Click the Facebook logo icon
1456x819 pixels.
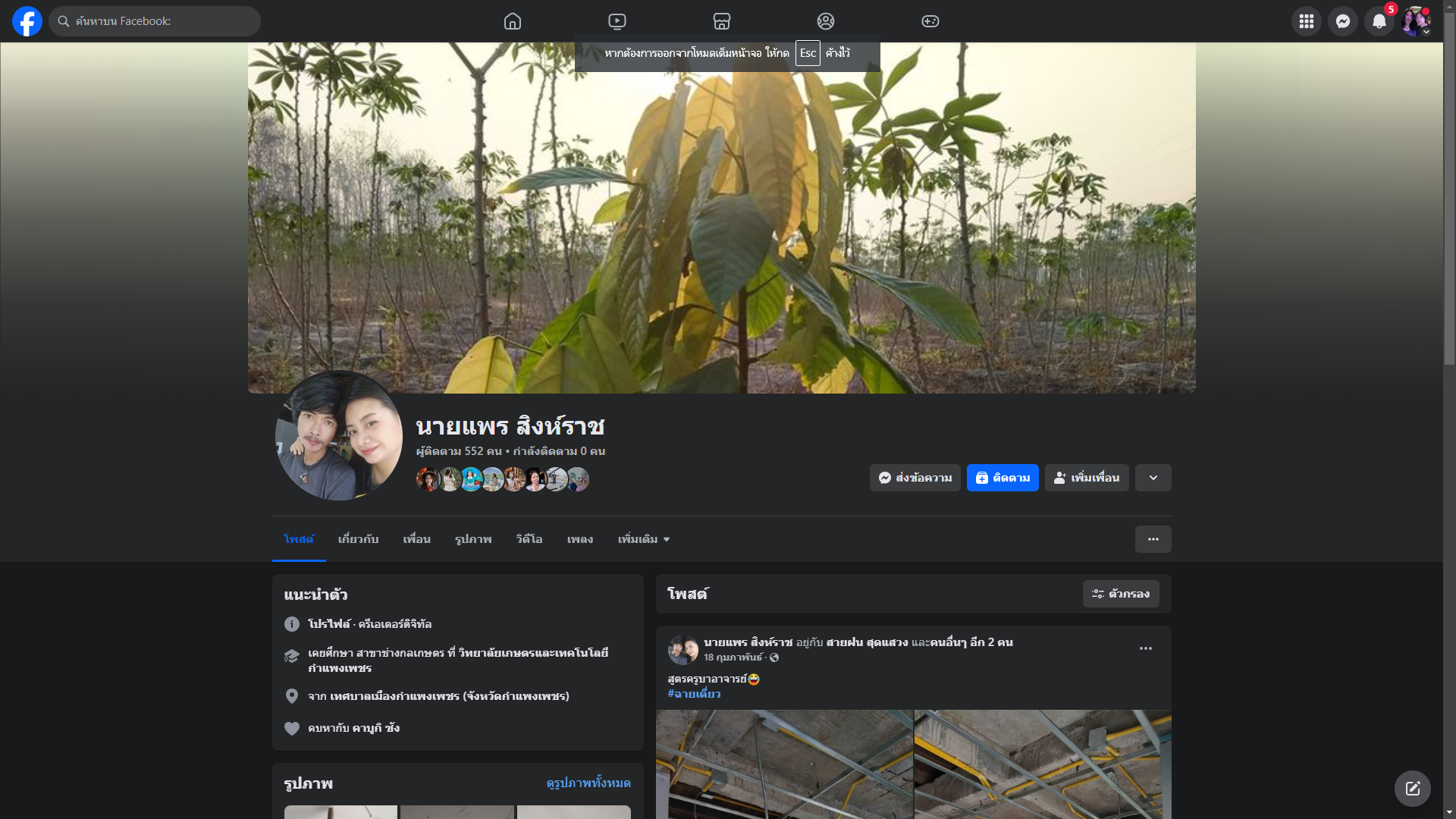point(27,21)
